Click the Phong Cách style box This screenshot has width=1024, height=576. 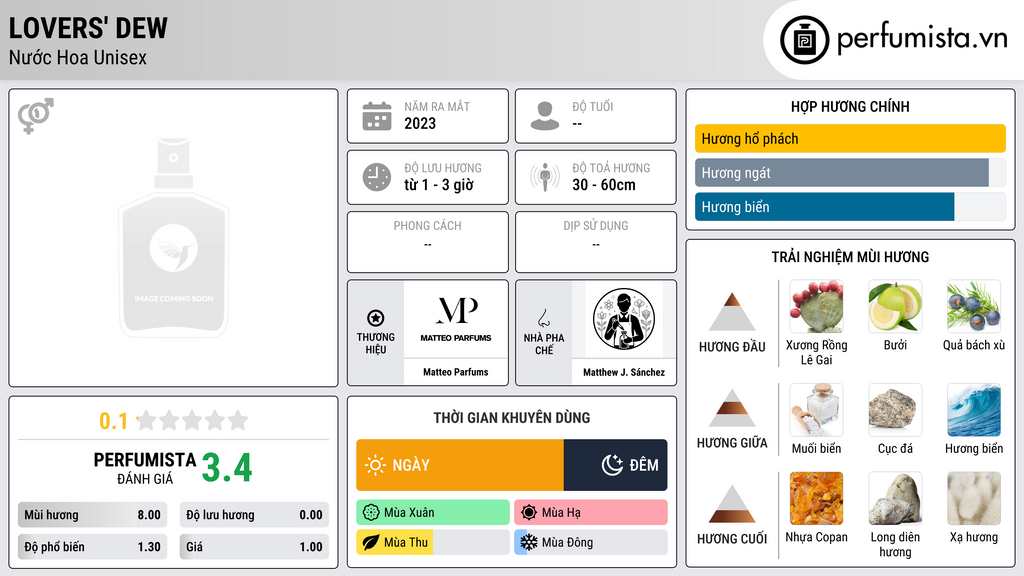428,242
